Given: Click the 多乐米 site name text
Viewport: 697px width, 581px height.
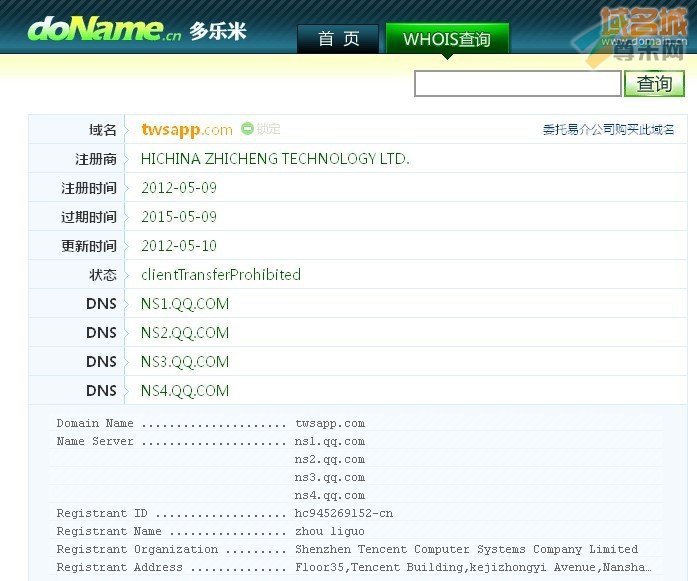Looking at the screenshot, I should (x=218, y=31).
